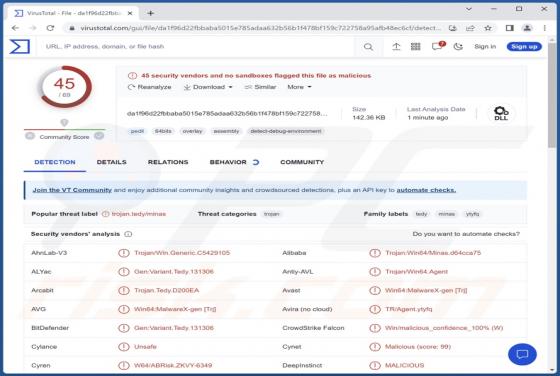Expand the Download dropdown
The width and height of the screenshot is (560, 376).
click(x=208, y=87)
